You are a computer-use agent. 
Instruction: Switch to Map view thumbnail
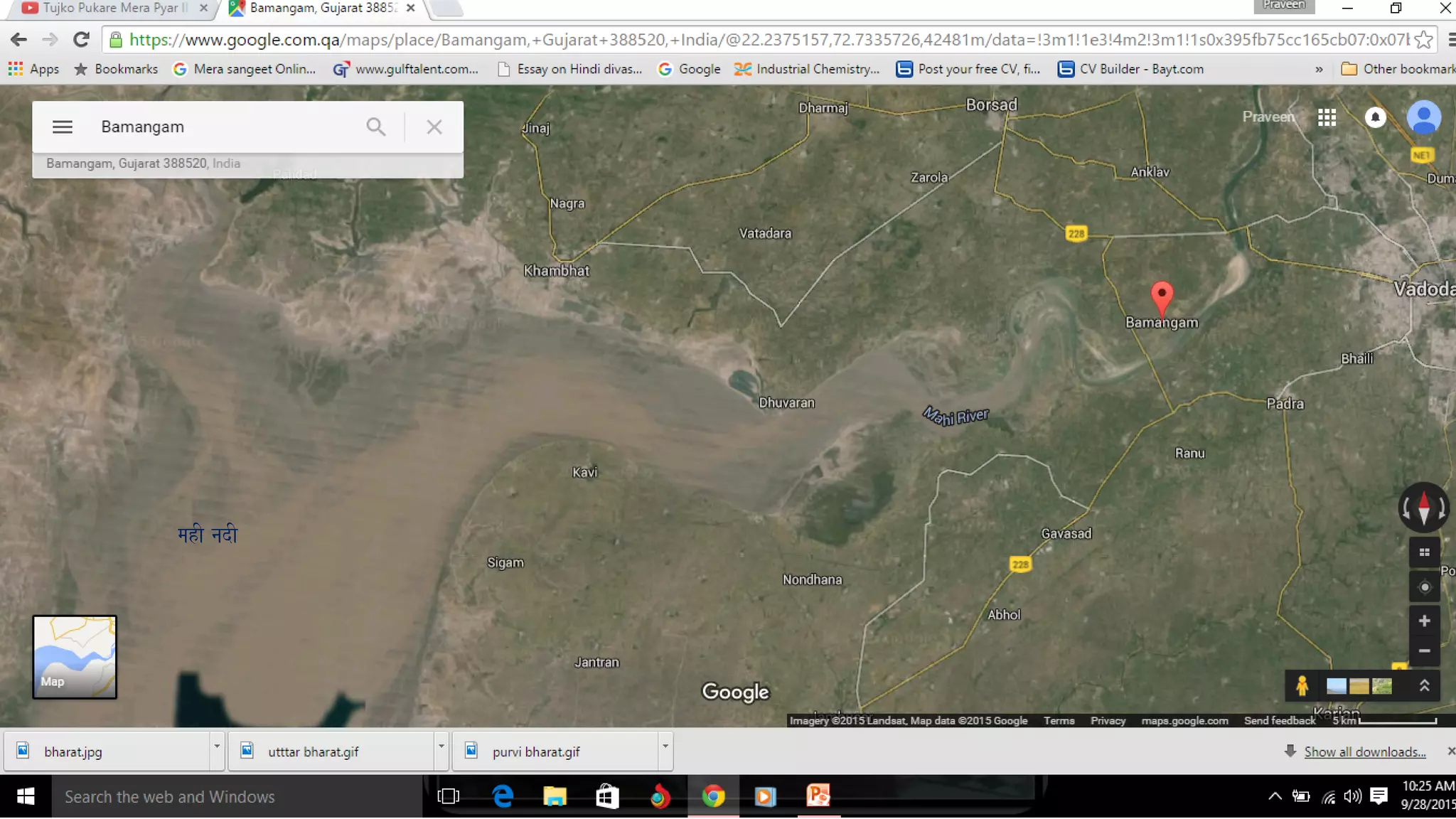tap(75, 657)
